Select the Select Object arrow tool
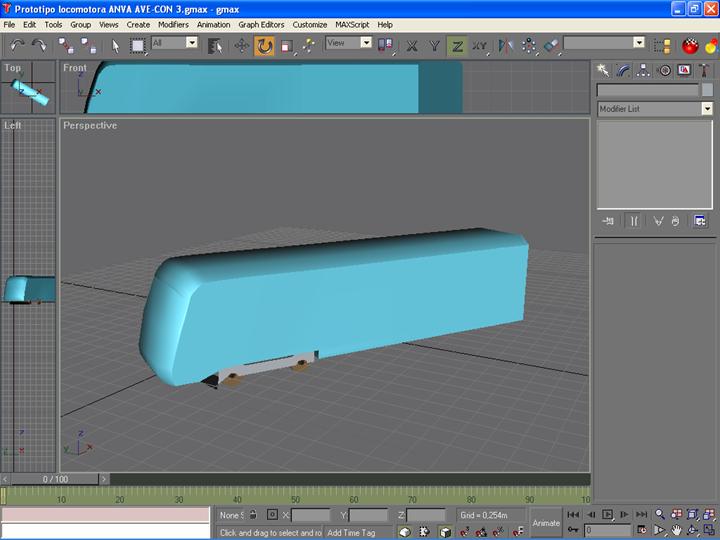The height and width of the screenshot is (540, 720). 116,45
